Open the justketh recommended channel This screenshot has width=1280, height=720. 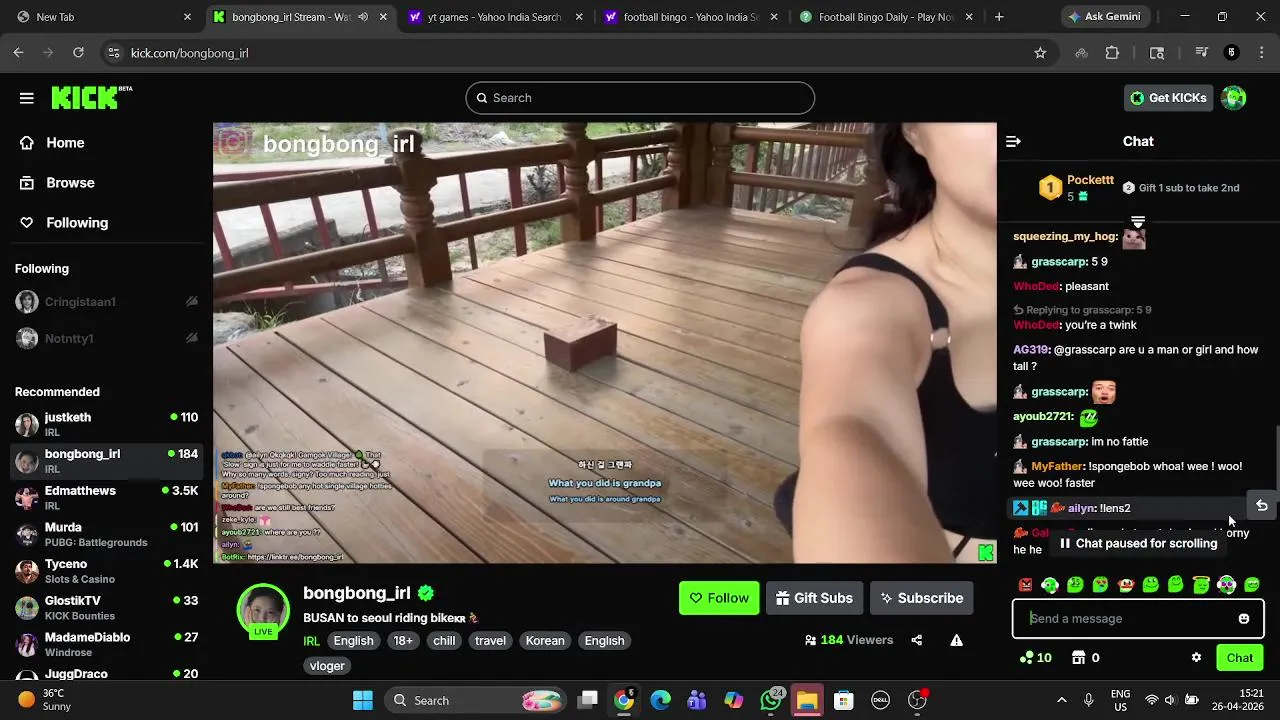click(x=105, y=424)
